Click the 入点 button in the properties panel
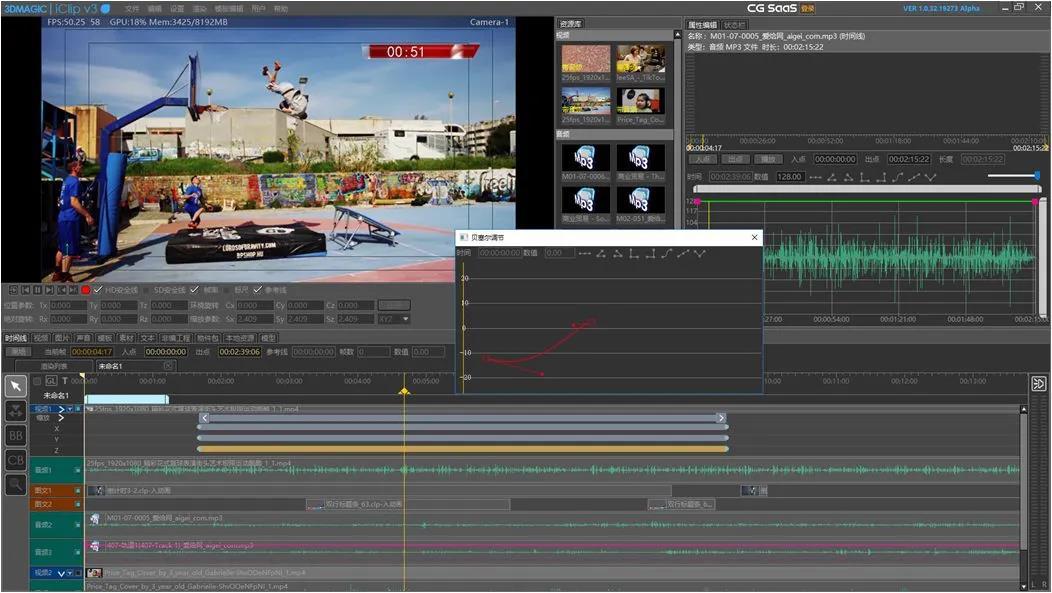Viewport: 1052px width, 593px height. point(703,159)
